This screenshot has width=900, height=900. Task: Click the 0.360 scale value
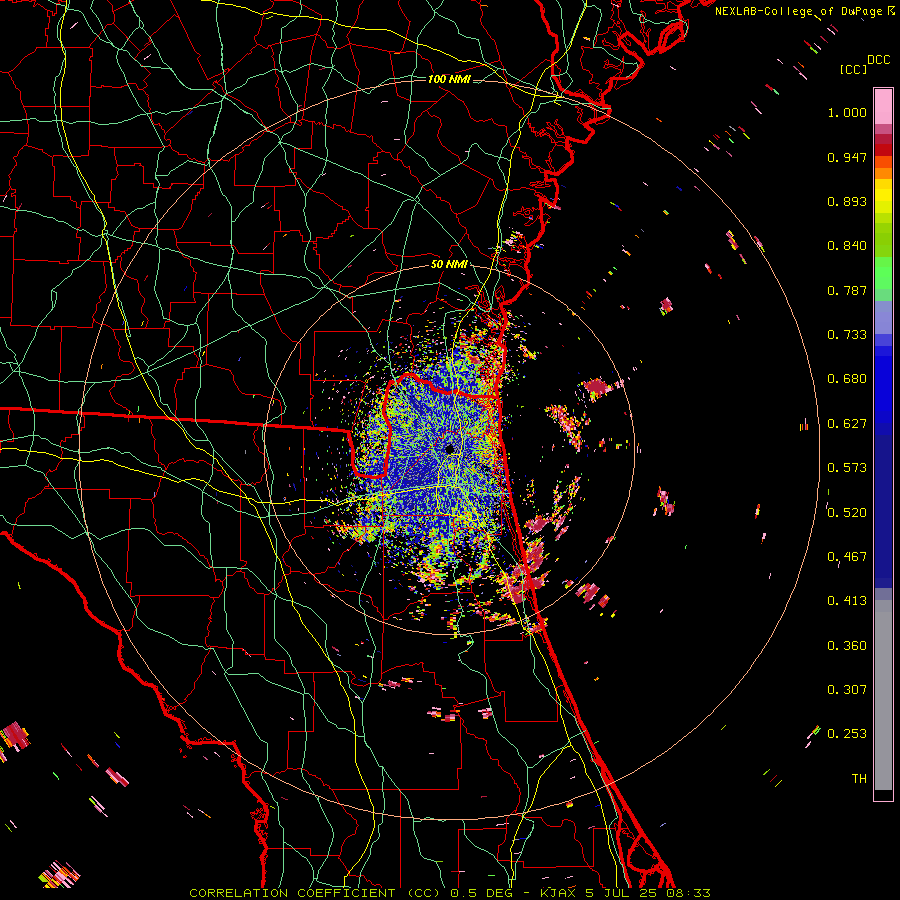click(847, 646)
